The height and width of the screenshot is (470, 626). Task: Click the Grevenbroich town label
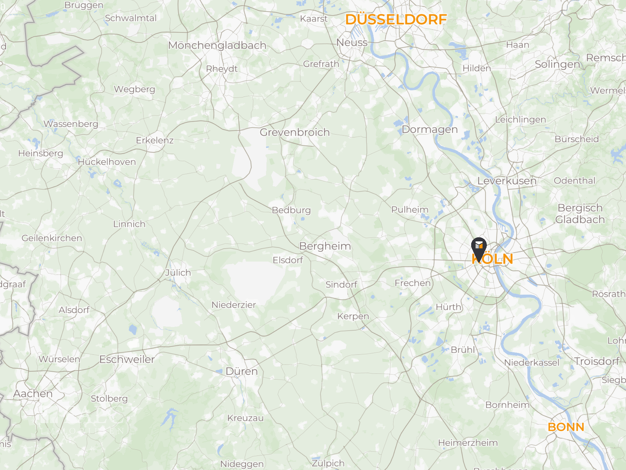pyautogui.click(x=295, y=132)
